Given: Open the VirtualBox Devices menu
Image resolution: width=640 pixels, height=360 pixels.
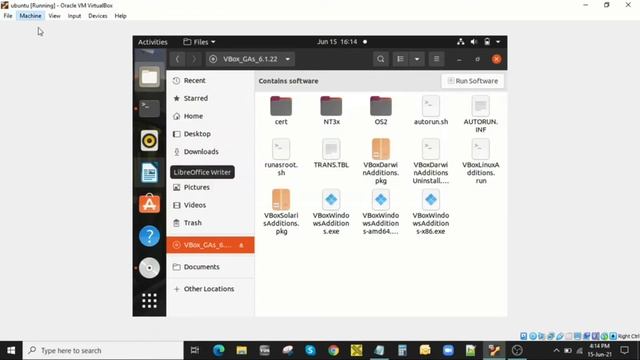Looking at the screenshot, I should [x=98, y=16].
